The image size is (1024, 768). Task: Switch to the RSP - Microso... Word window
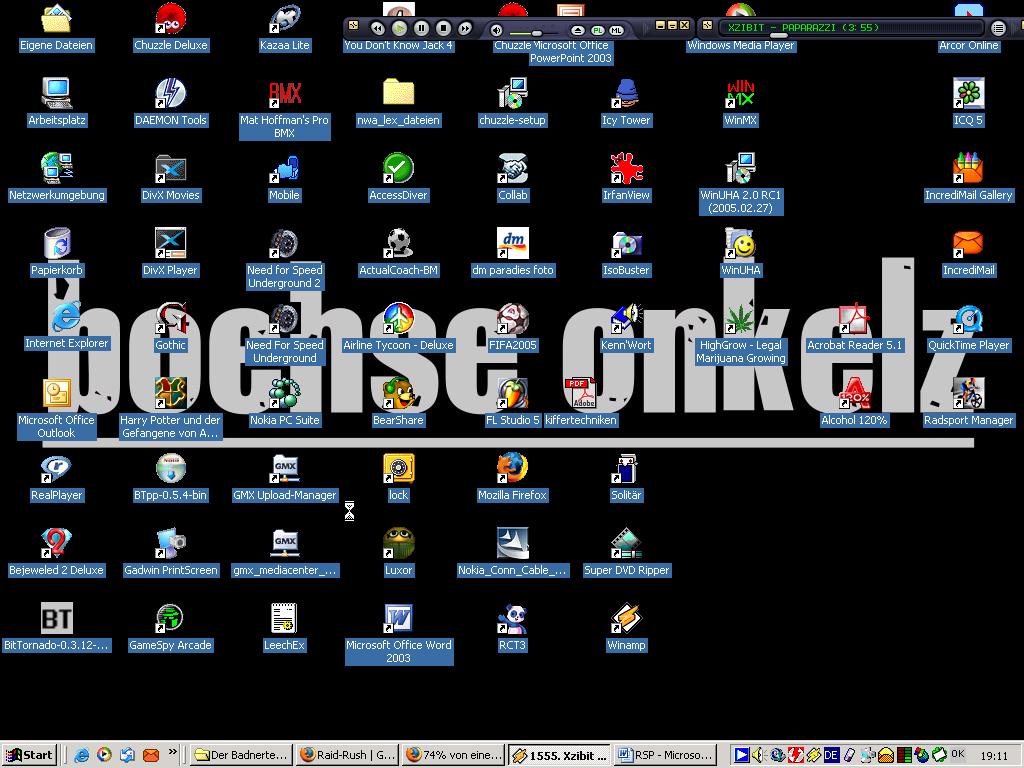click(x=666, y=755)
